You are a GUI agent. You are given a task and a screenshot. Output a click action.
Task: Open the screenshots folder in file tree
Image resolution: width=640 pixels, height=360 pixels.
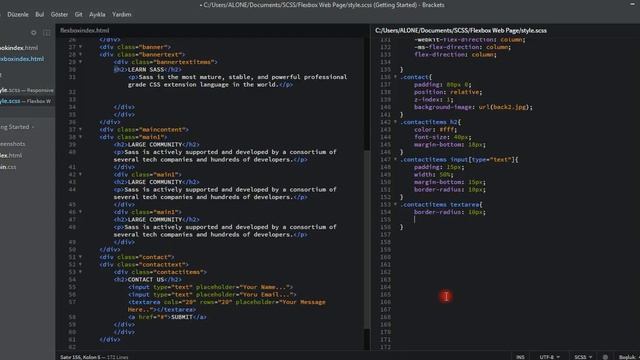[13, 144]
